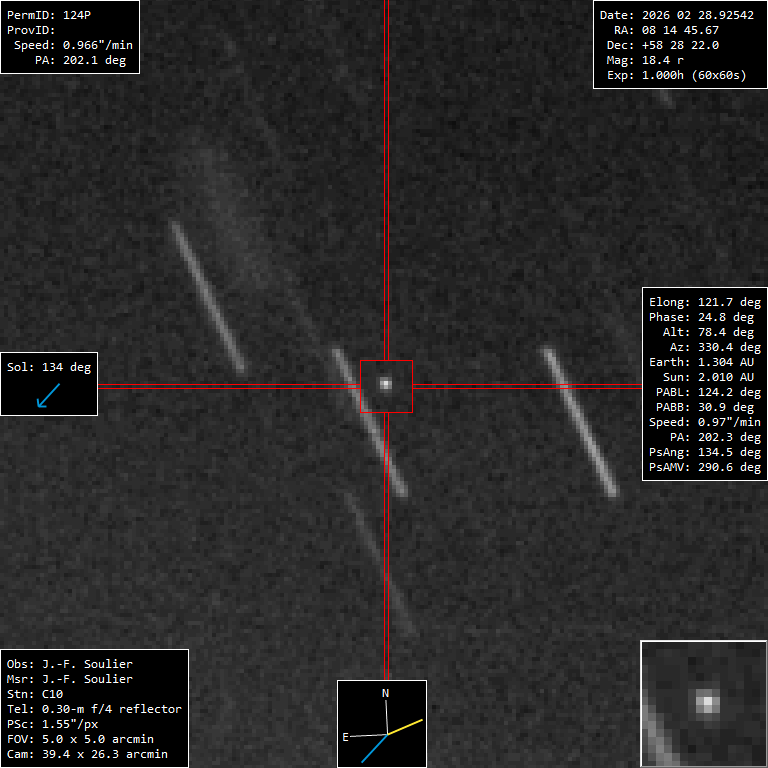Click the blue solar direction arrow

pyautogui.click(x=47, y=396)
